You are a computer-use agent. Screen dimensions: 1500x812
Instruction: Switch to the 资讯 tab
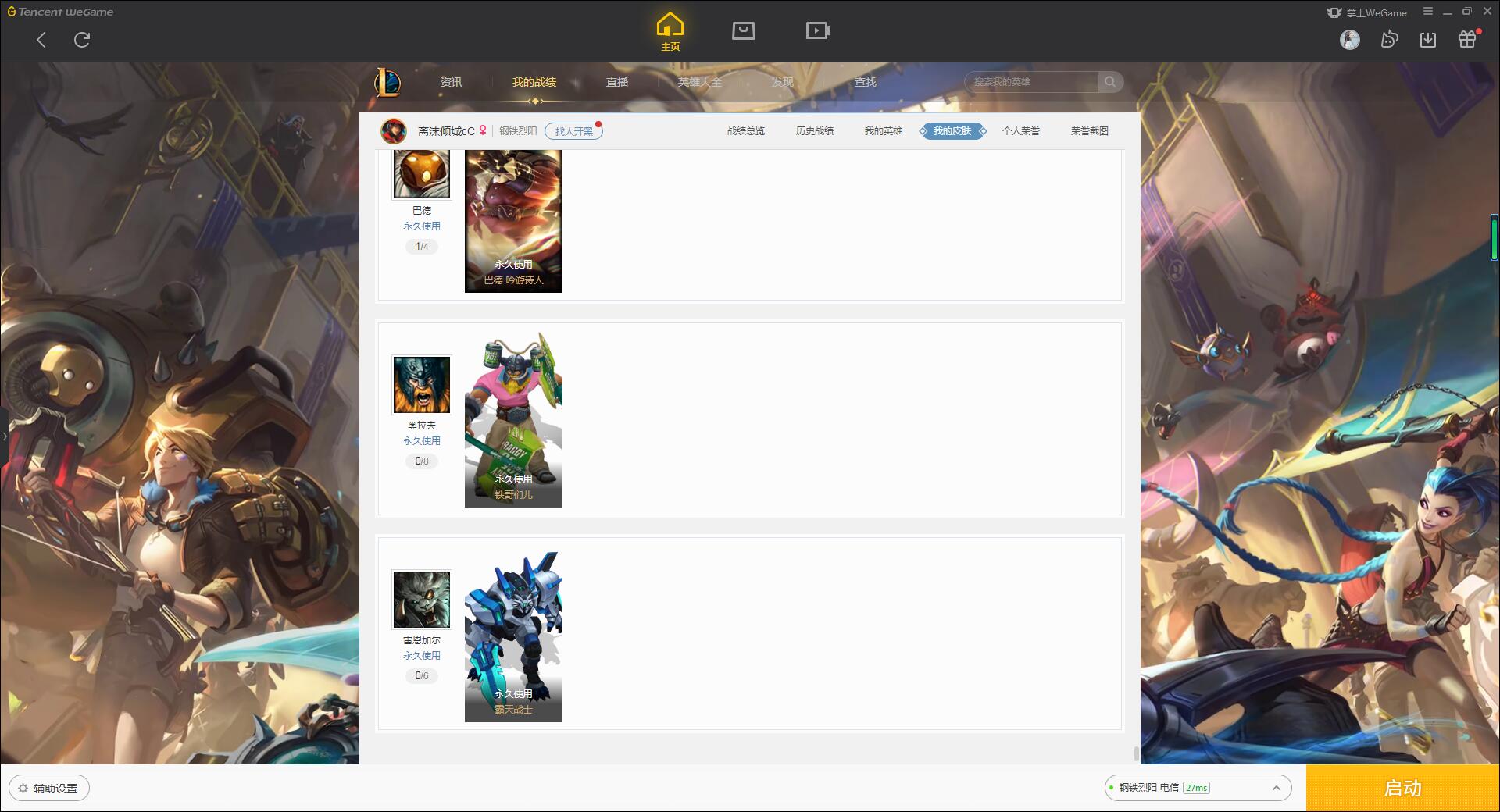451,82
